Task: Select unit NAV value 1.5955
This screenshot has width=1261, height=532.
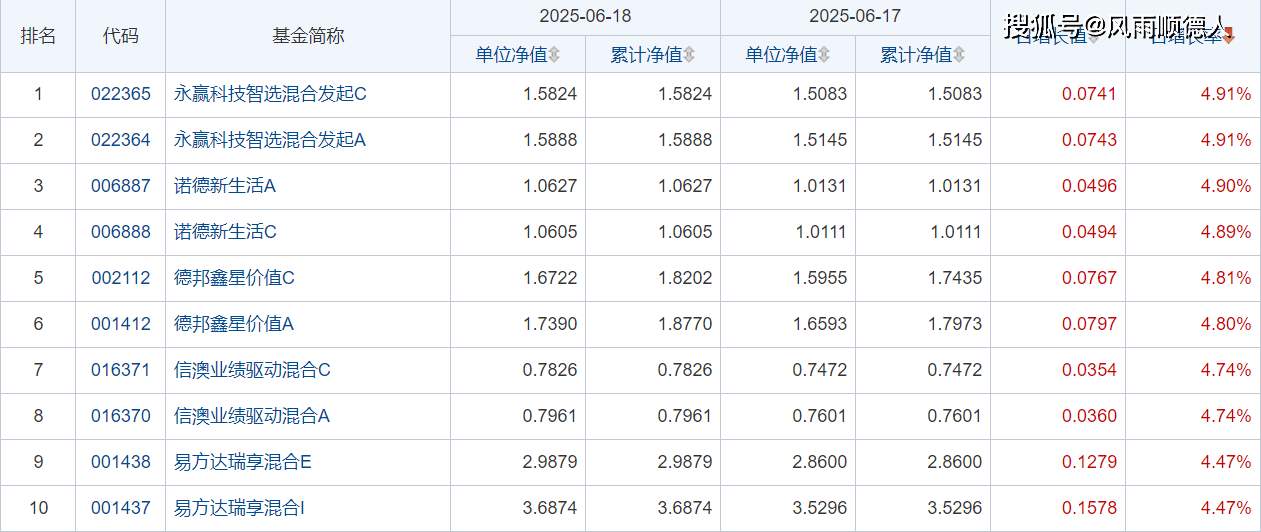Action: pos(820,278)
